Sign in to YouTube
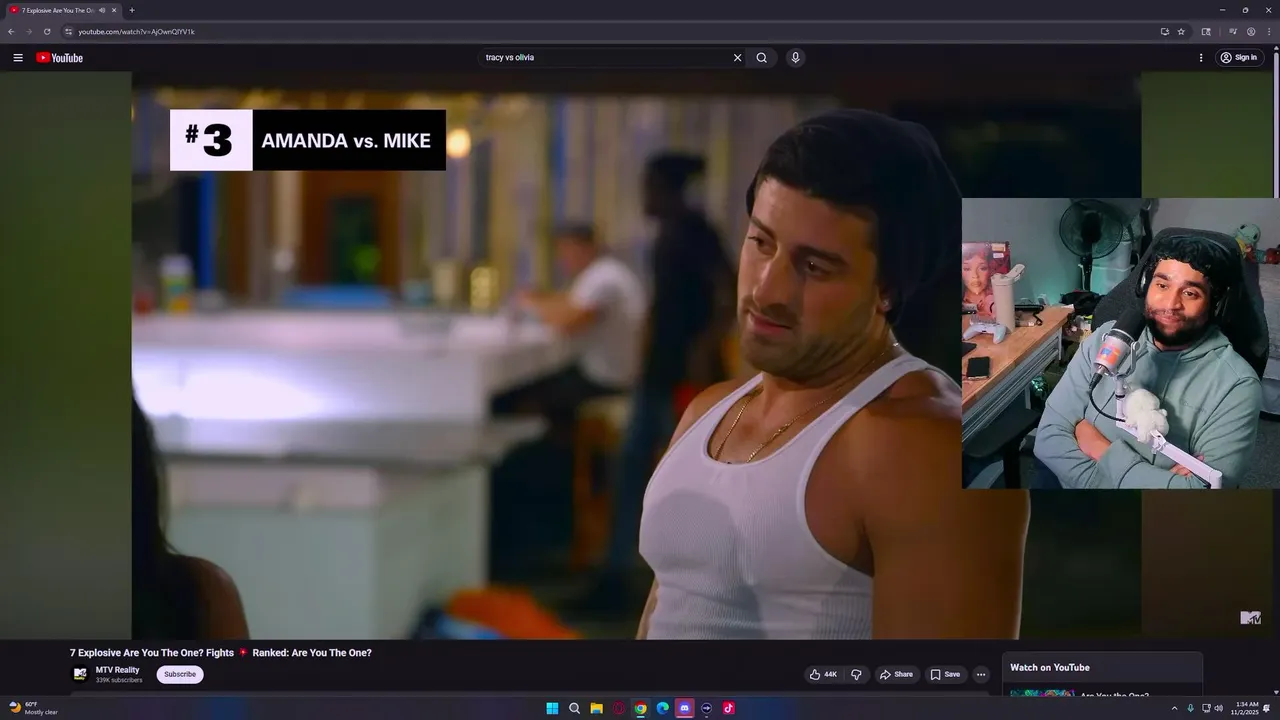1280x720 pixels. (1239, 58)
